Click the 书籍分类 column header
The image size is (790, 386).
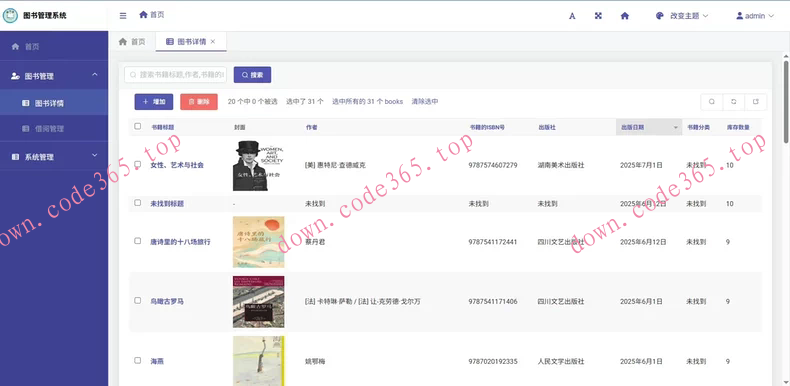[698, 127]
